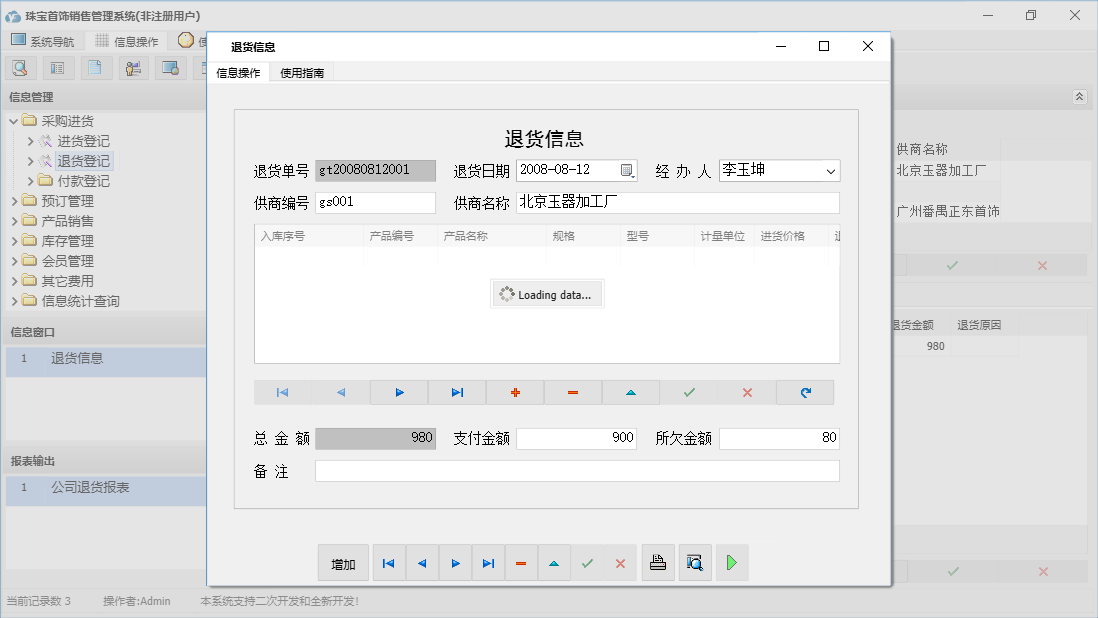The height and width of the screenshot is (618, 1098).
Task: Open the print icon at the dialog bottom
Action: [x=658, y=562]
